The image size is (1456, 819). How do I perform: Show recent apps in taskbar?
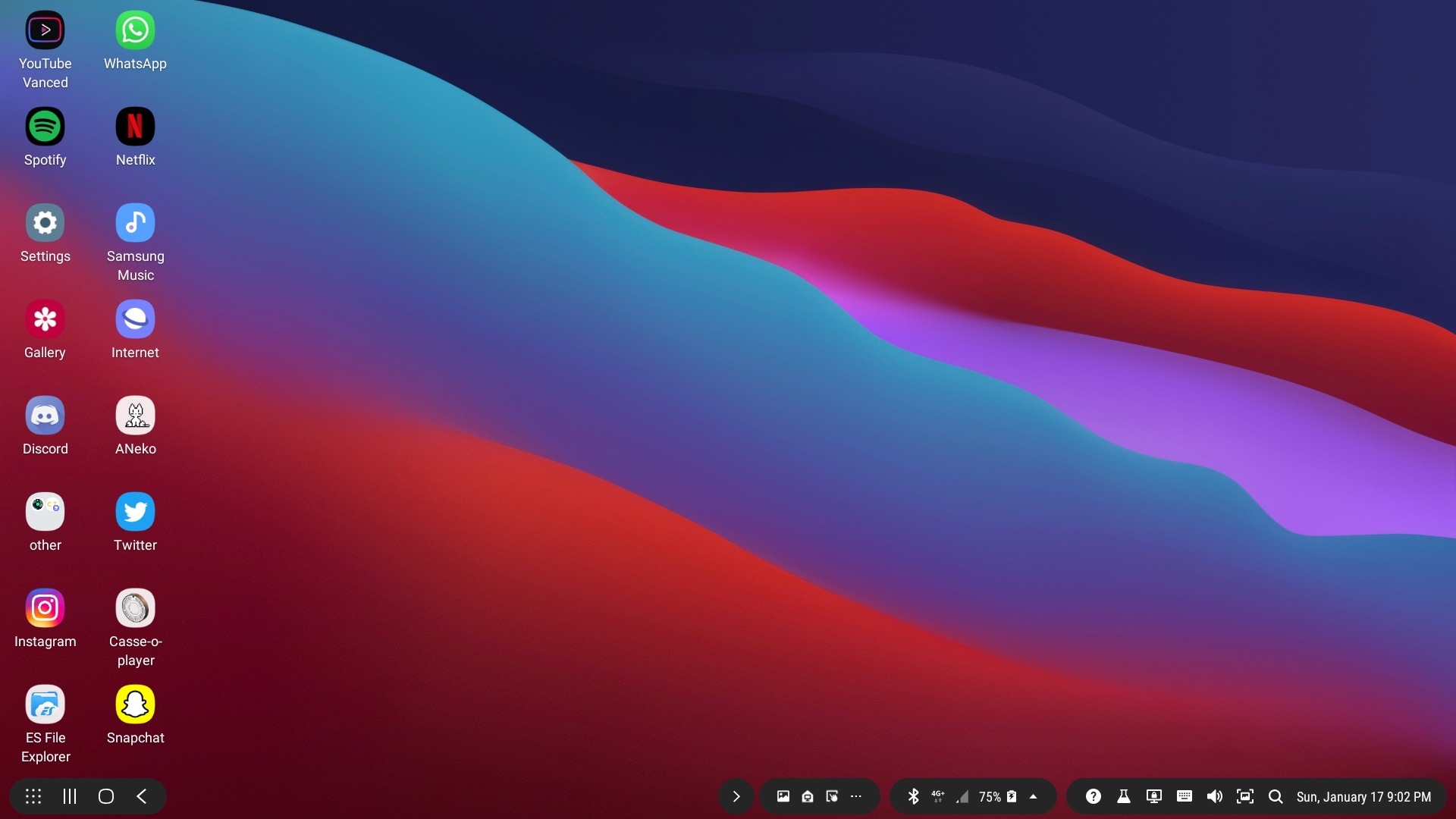[70, 796]
